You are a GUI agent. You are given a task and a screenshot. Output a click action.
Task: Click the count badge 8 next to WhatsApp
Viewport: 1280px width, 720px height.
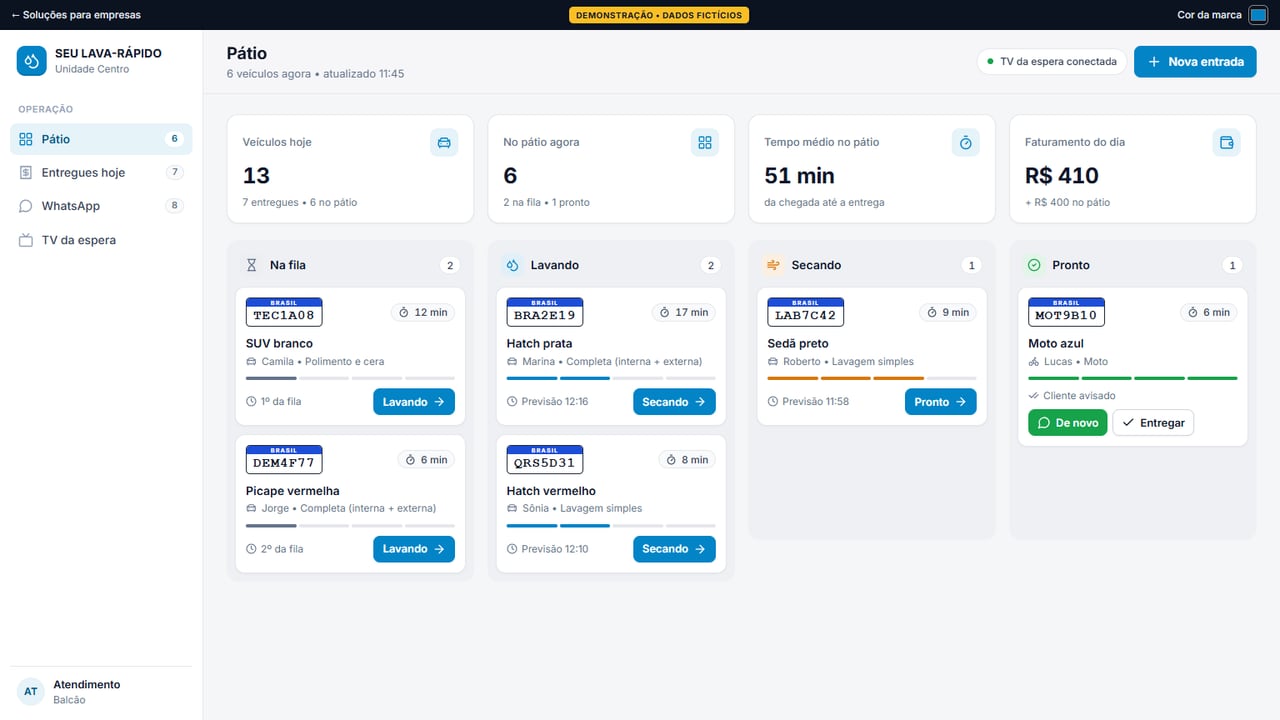[x=174, y=206]
